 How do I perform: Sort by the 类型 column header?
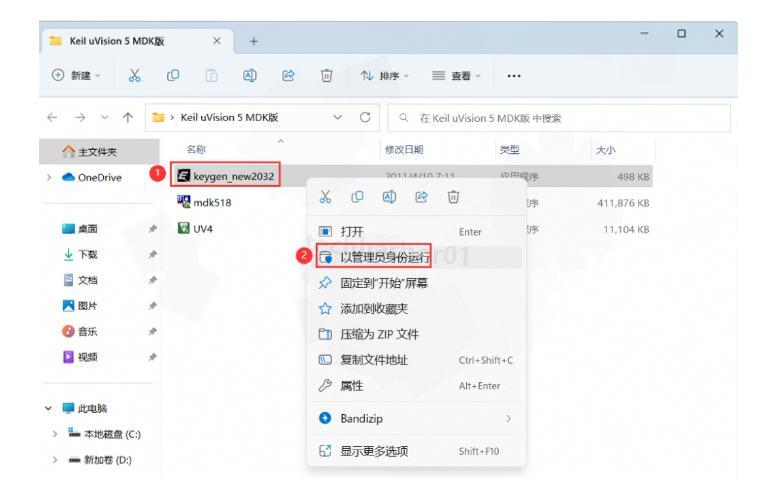coord(509,149)
